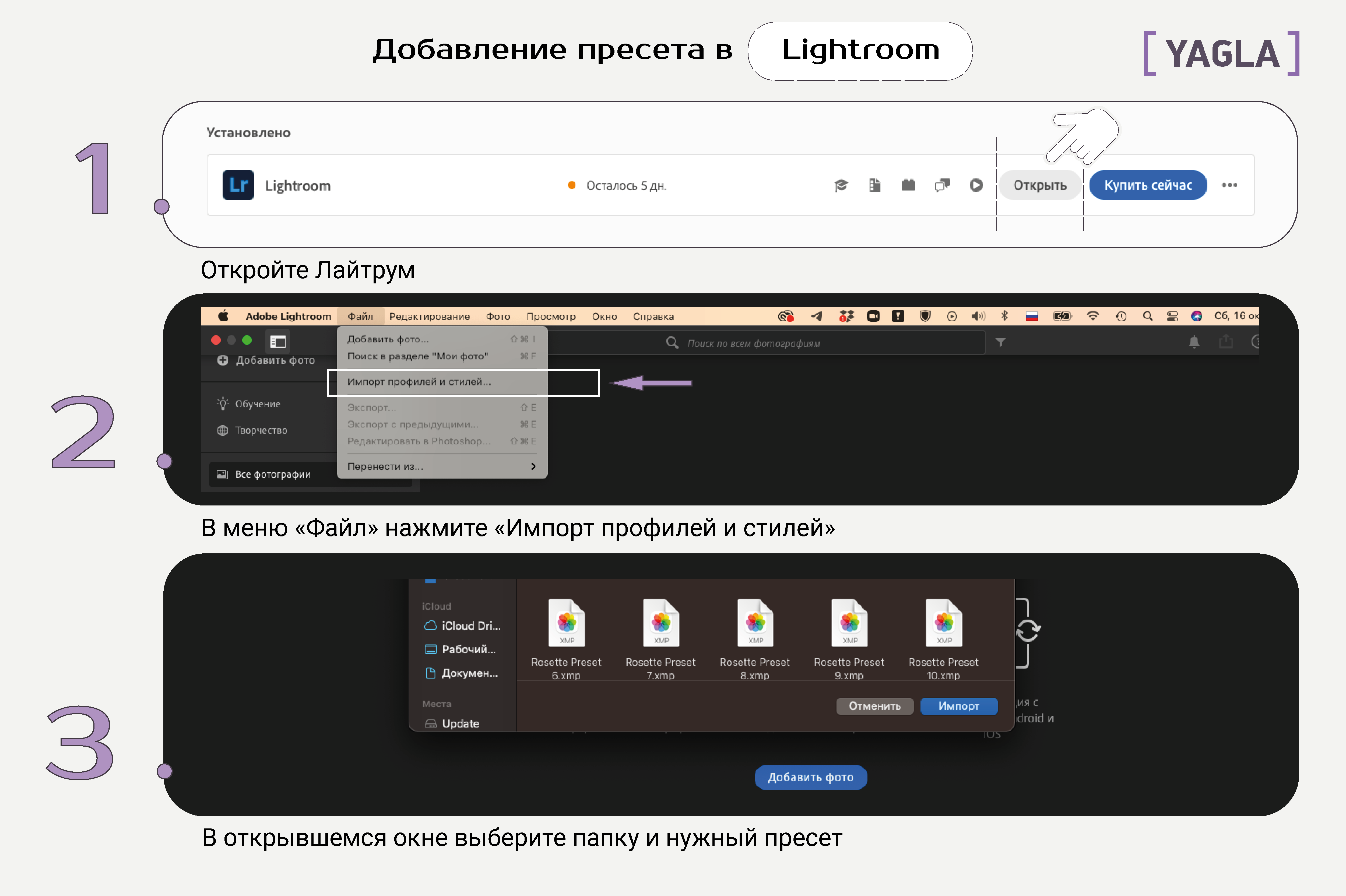Screen dimensions: 1346x896
Task: Click the battery status icon
Action: tap(1063, 316)
